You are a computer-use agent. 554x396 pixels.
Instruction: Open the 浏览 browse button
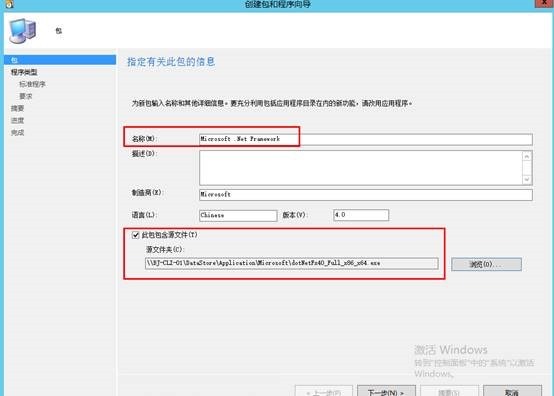(x=486, y=264)
